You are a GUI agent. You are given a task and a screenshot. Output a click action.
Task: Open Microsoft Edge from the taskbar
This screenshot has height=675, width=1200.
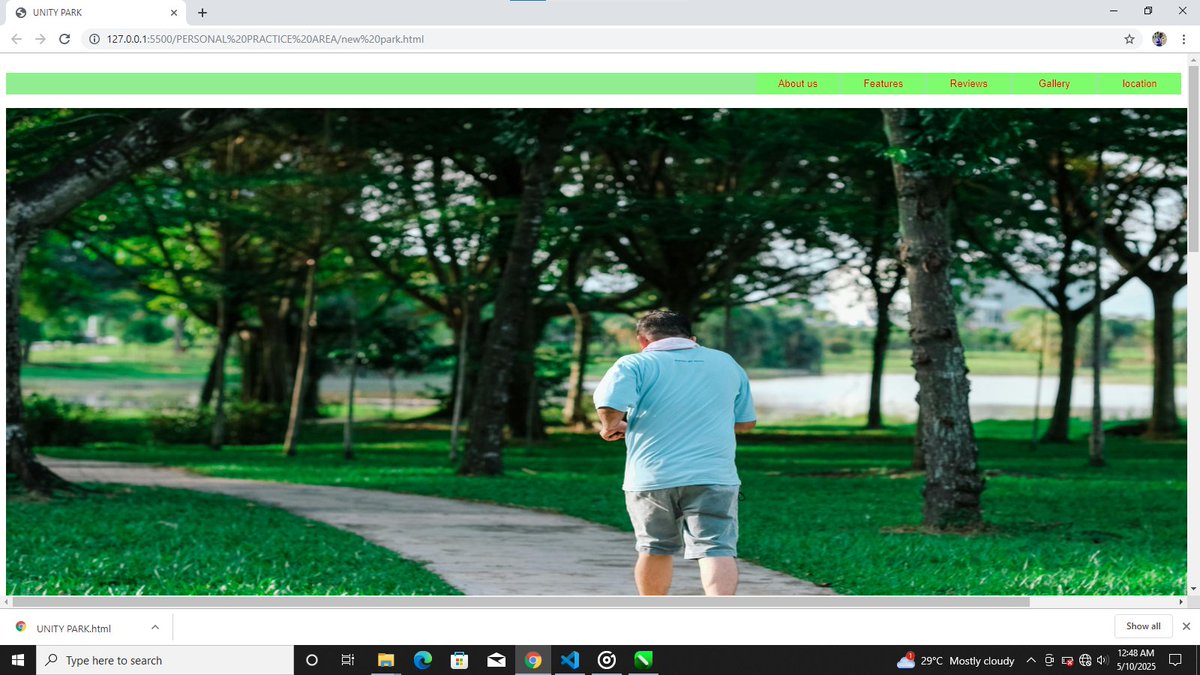click(422, 660)
